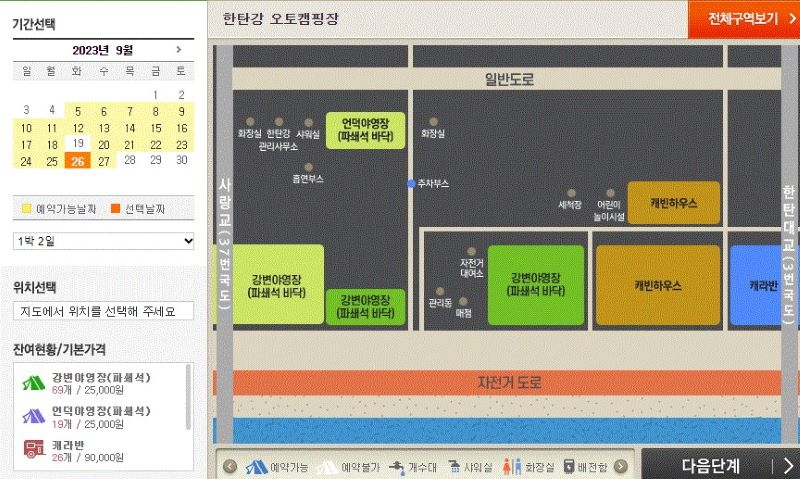Image resolution: width=800 pixels, height=479 pixels.
Task: Select September 5 on the calendar
Action: pos(78,111)
